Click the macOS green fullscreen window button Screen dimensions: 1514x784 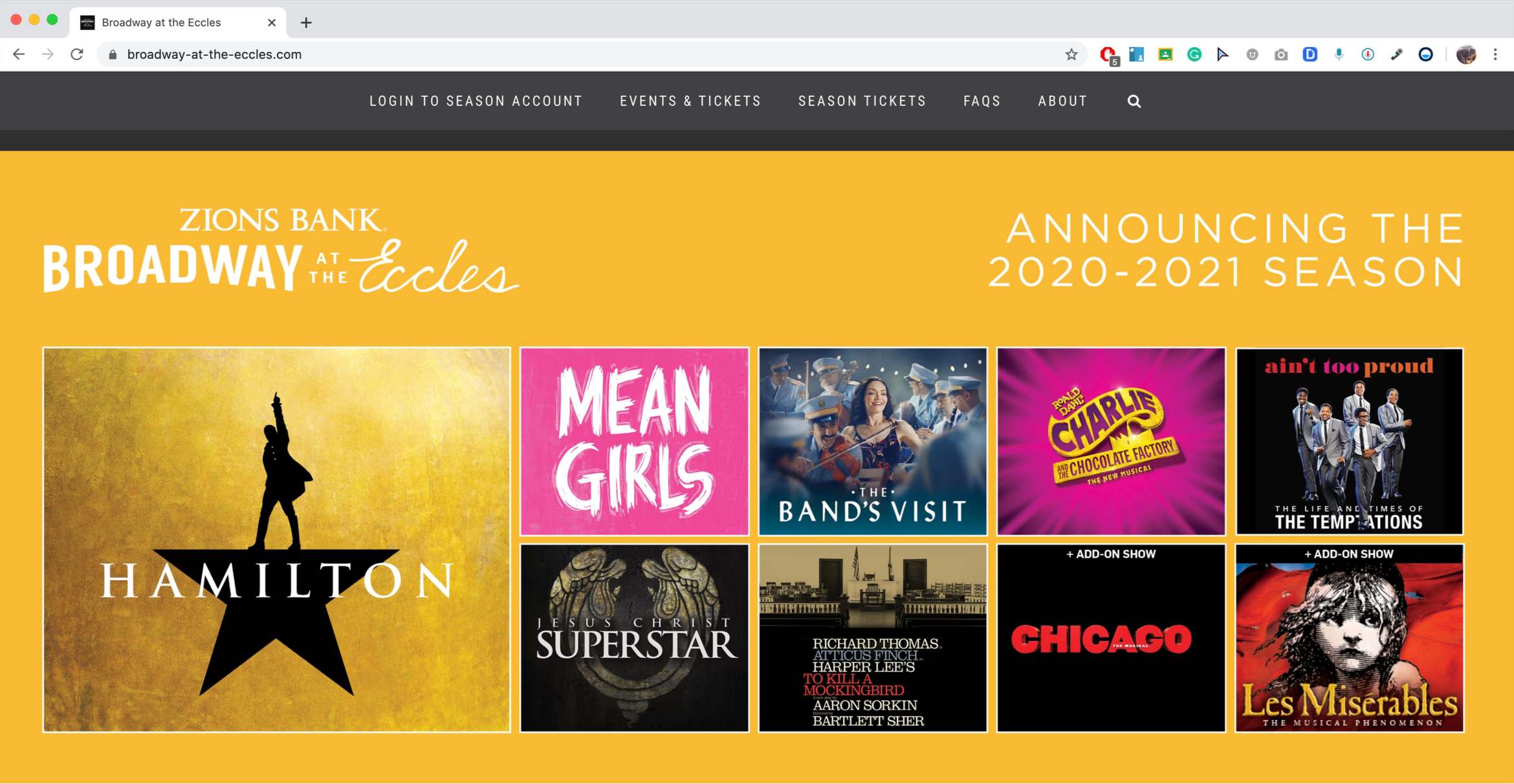52,20
